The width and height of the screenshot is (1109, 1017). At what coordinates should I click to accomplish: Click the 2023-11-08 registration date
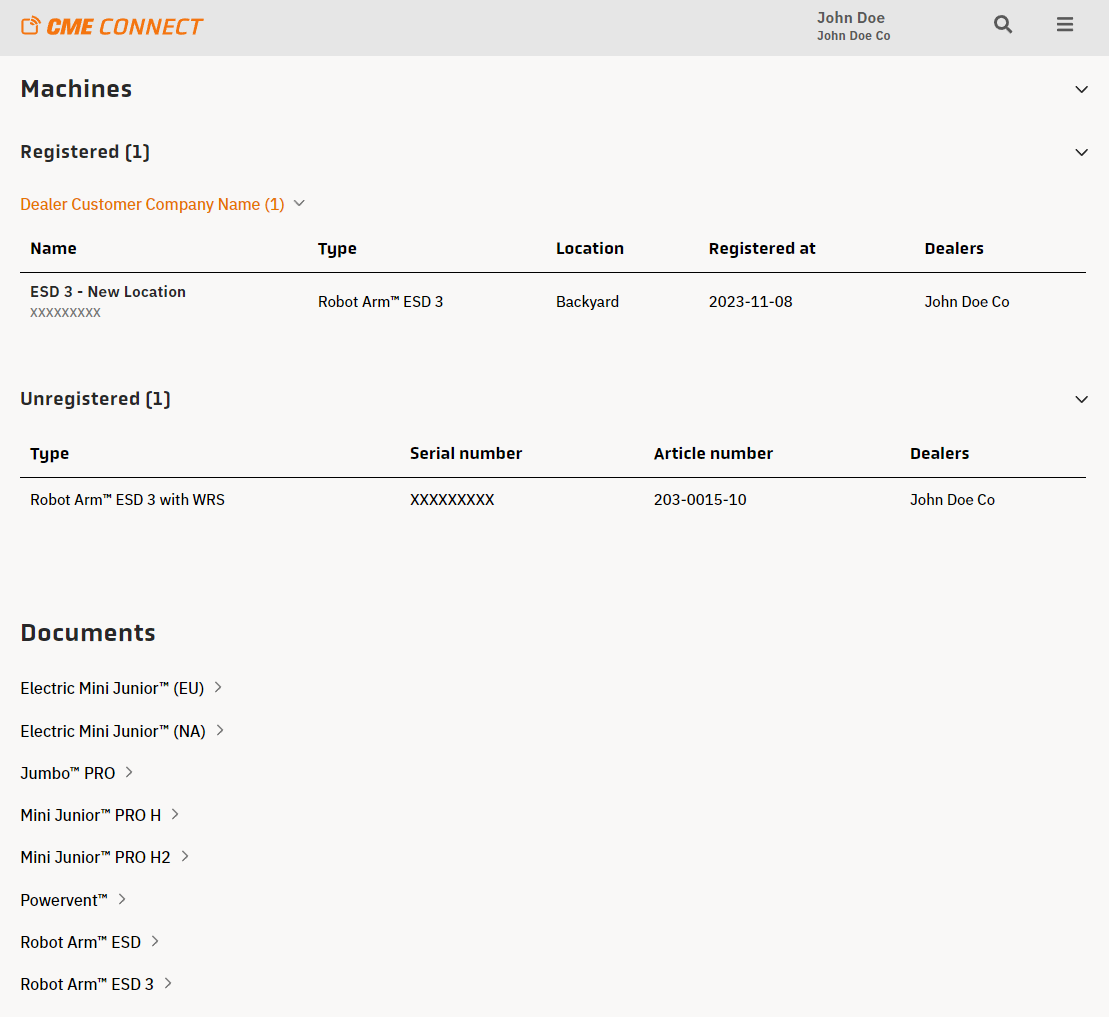point(750,302)
